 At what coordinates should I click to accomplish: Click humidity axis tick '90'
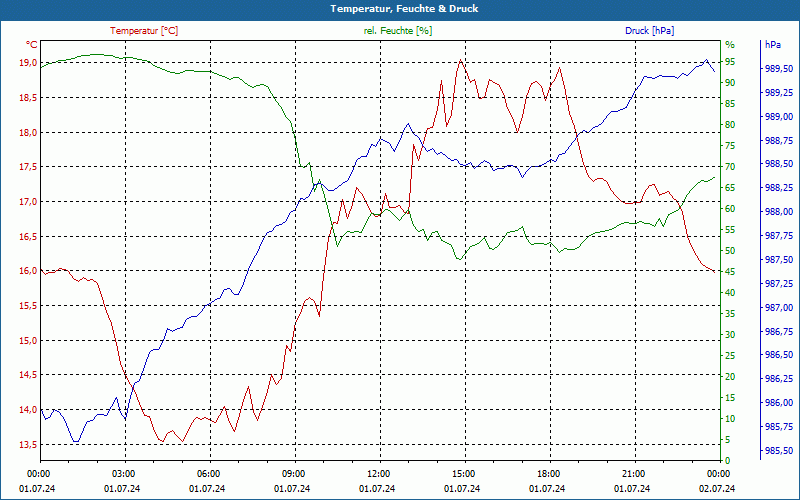(x=730, y=83)
